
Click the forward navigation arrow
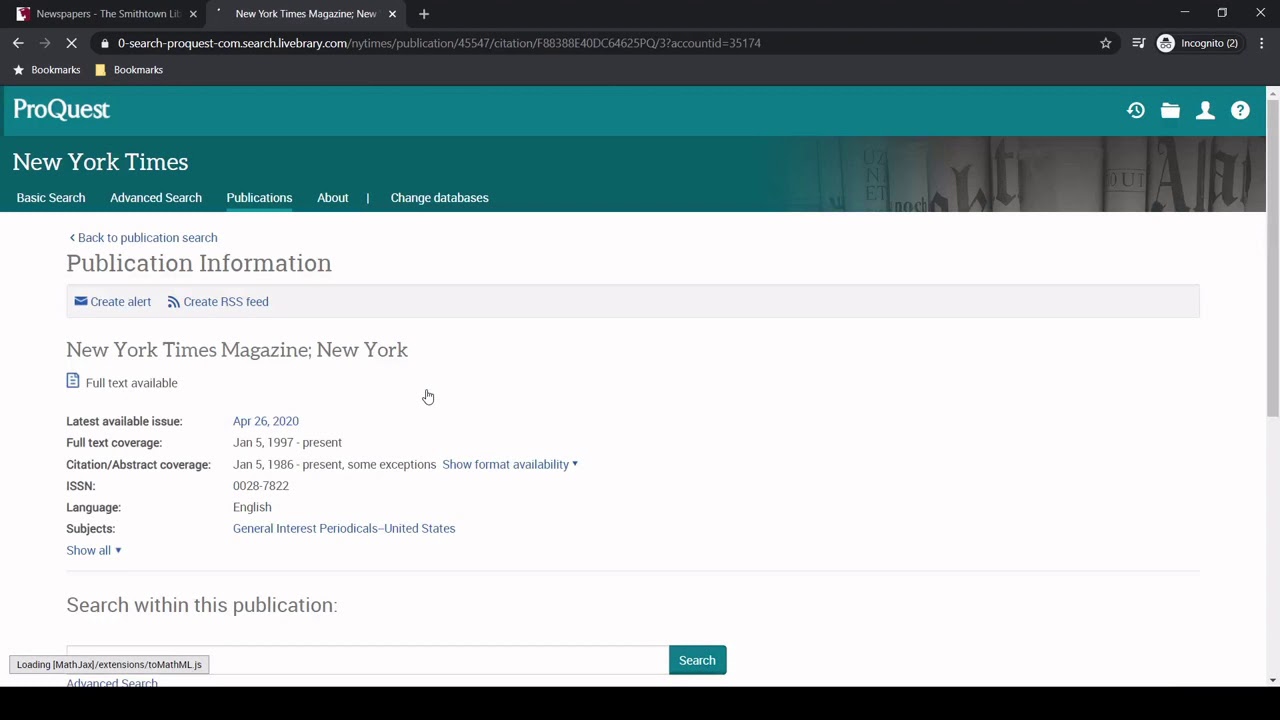click(x=44, y=43)
